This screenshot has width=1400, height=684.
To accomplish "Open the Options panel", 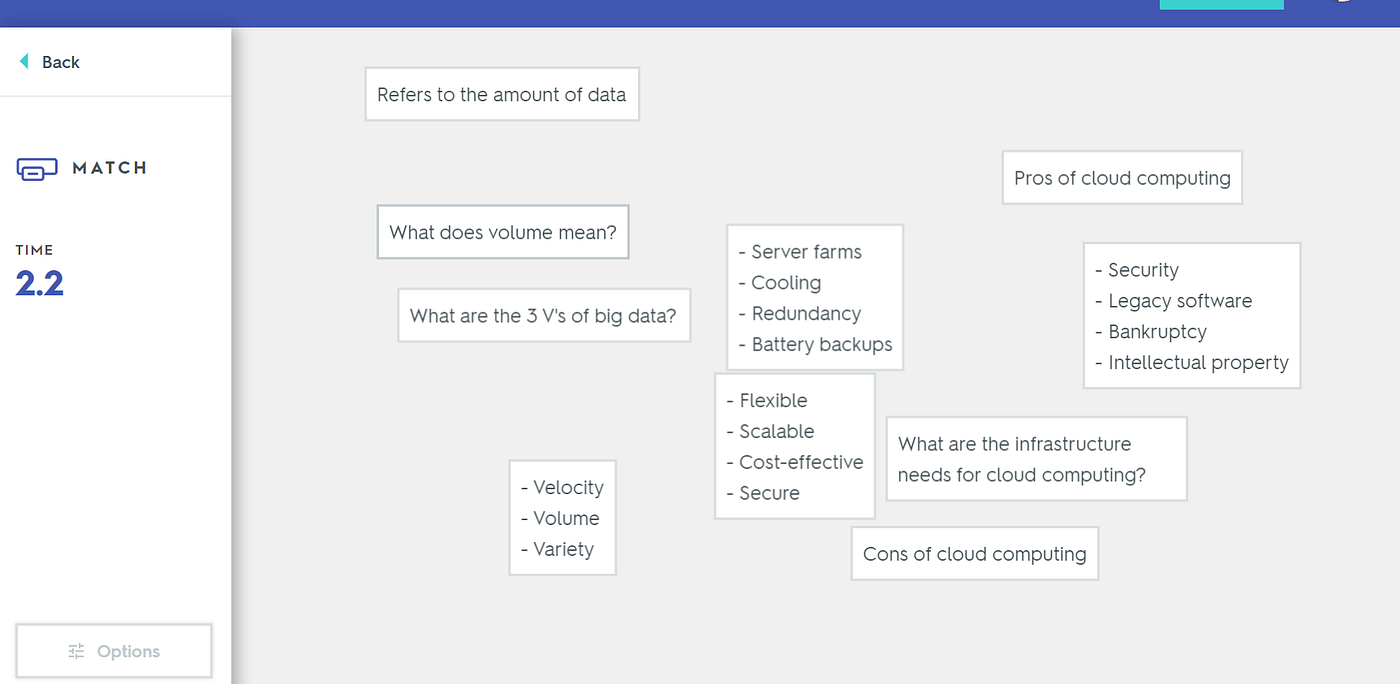I will pos(113,650).
